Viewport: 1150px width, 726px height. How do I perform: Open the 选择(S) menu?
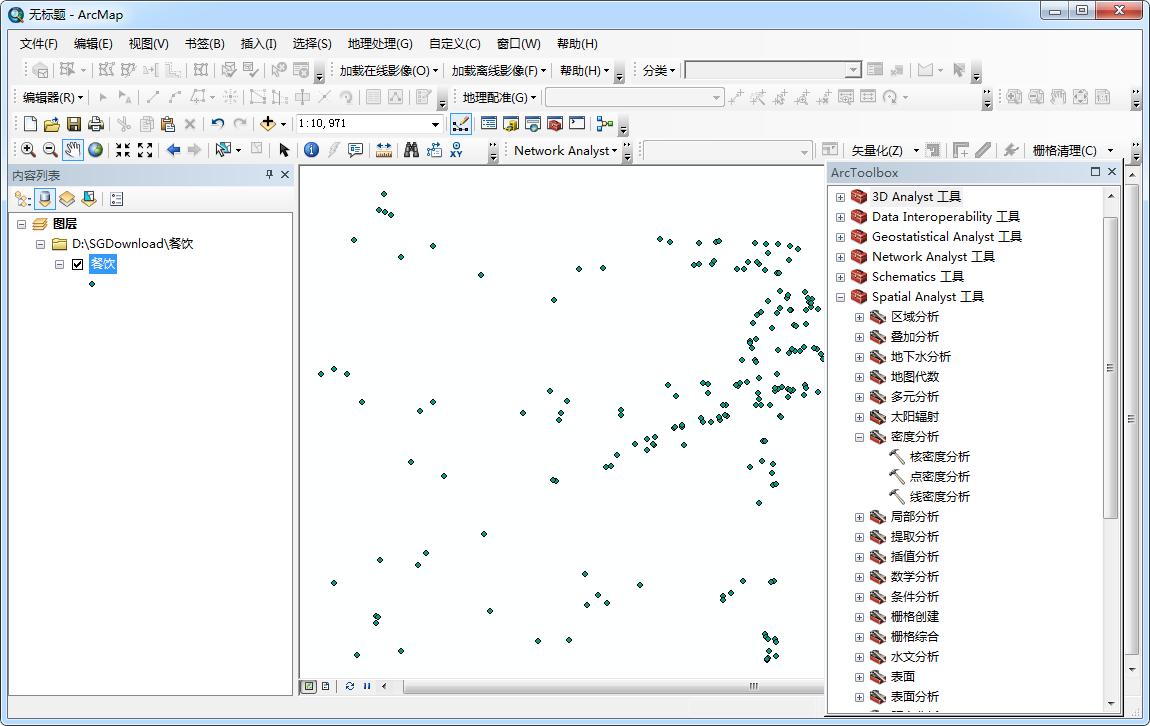point(310,43)
